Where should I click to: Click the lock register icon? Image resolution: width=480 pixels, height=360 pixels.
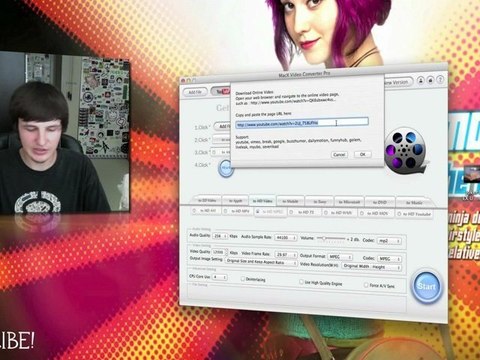pyautogui.click(x=430, y=80)
